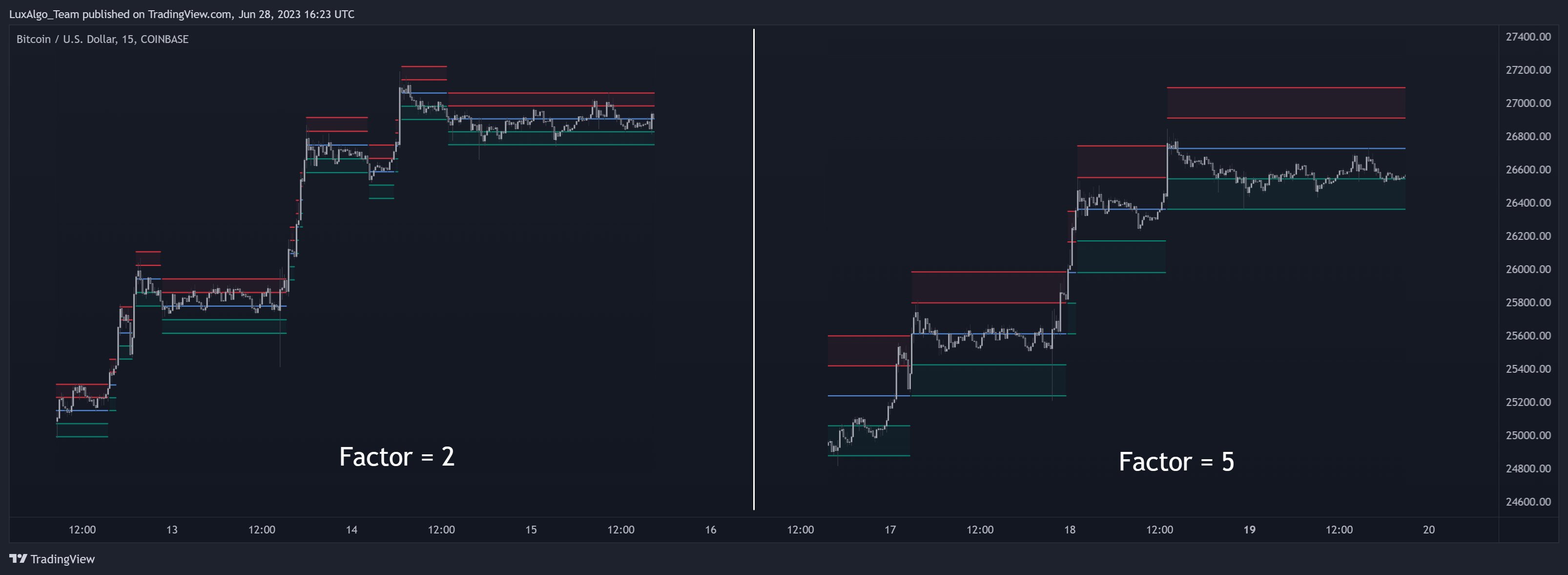Click the 26000.00 price axis label
Image resolution: width=1568 pixels, height=575 pixels.
[x=1528, y=269]
